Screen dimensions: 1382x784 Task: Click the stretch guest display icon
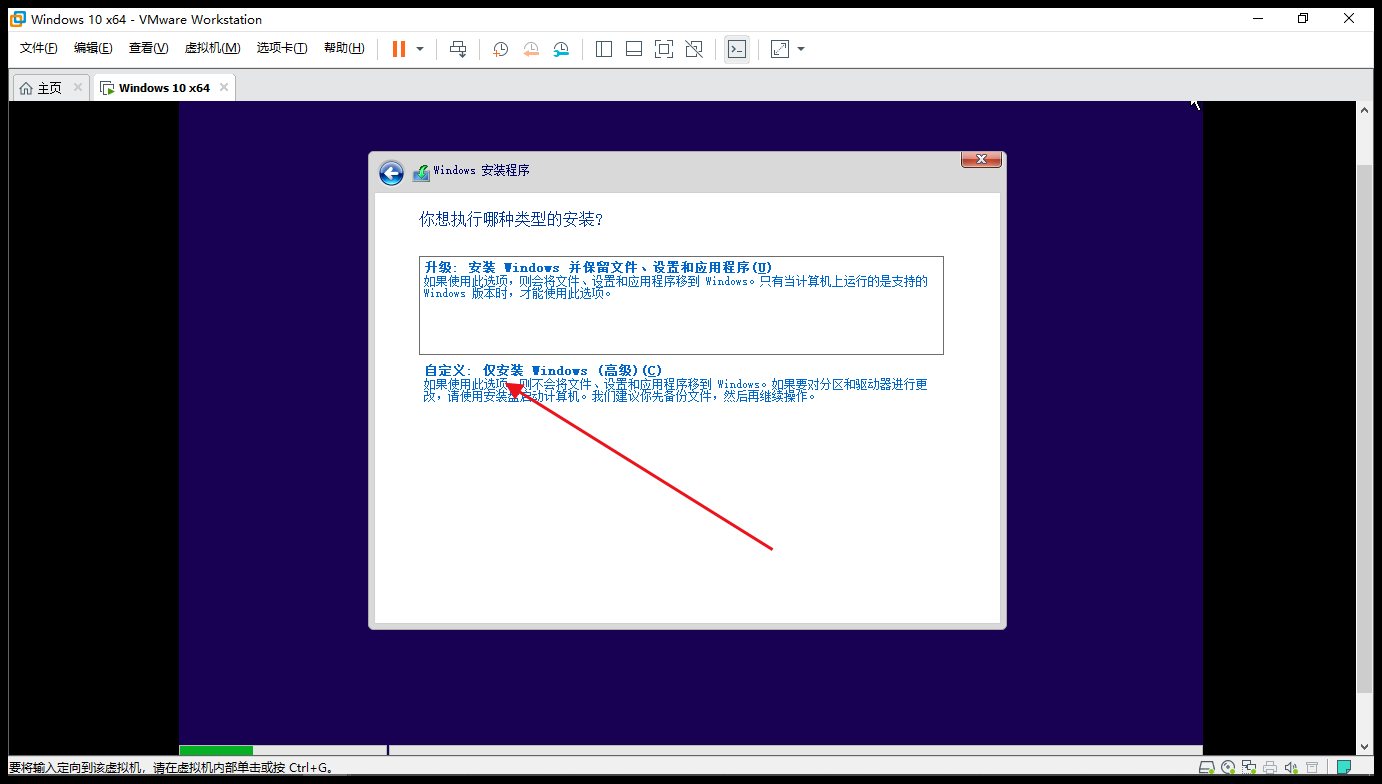pos(780,49)
